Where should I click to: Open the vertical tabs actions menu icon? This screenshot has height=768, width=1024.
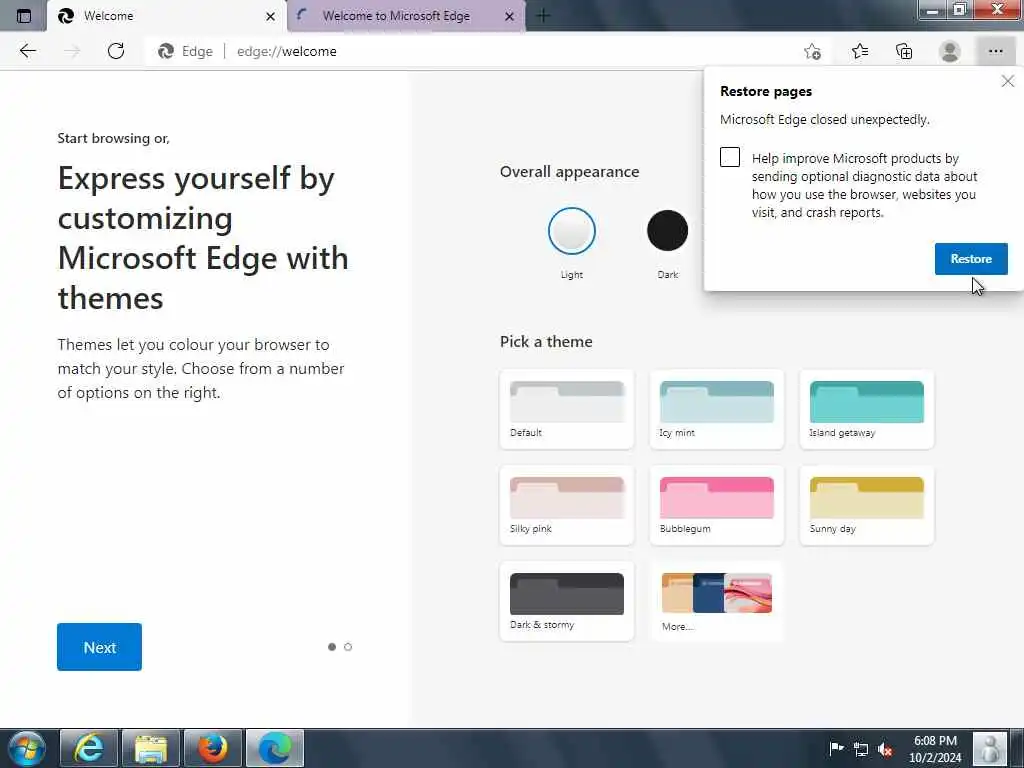tap(24, 16)
